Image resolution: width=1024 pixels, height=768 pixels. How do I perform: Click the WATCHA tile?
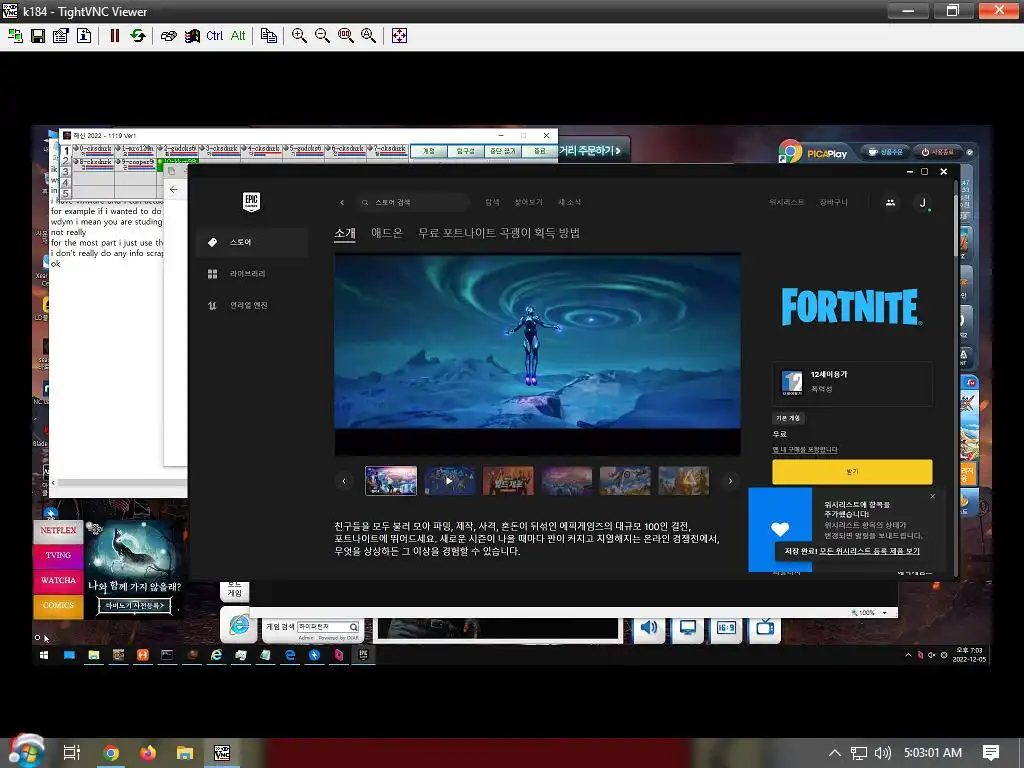point(58,581)
